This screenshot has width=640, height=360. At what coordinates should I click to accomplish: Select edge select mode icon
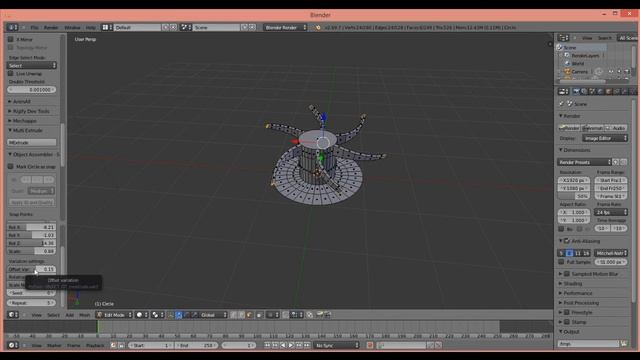[242, 315]
